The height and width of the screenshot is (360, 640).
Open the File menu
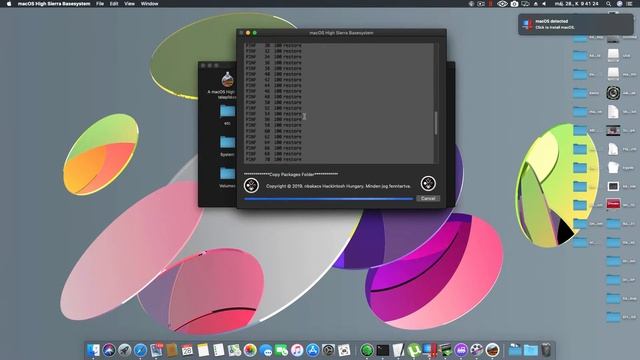click(x=100, y=4)
